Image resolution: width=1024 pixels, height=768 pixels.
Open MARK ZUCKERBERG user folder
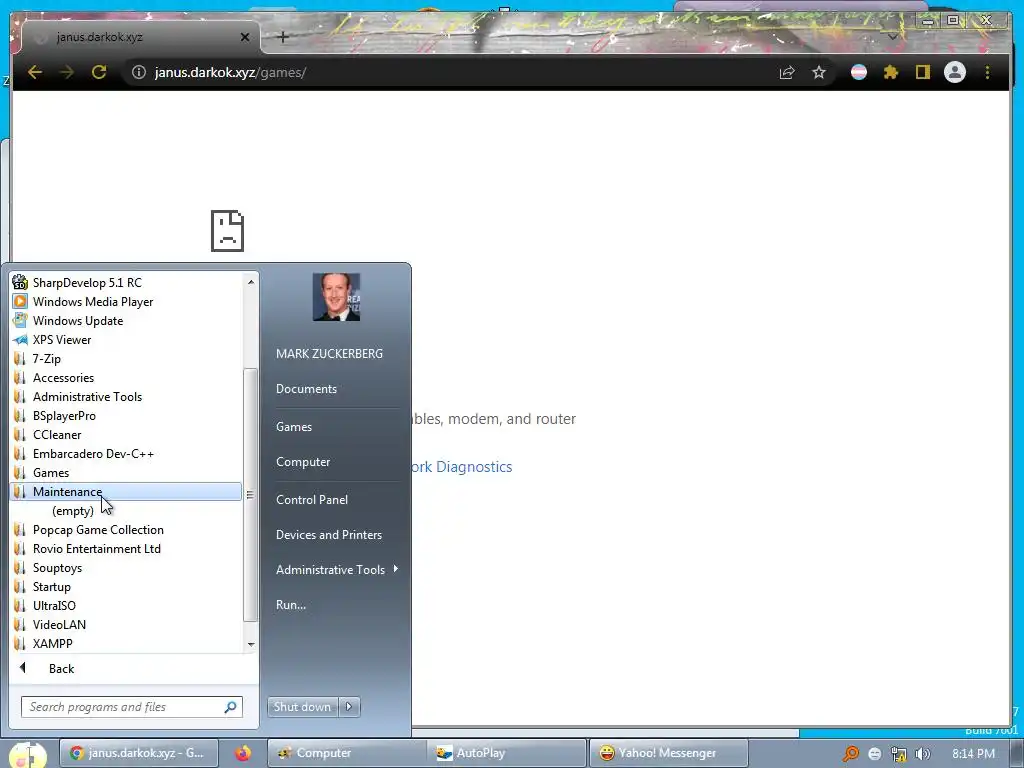[x=329, y=353]
